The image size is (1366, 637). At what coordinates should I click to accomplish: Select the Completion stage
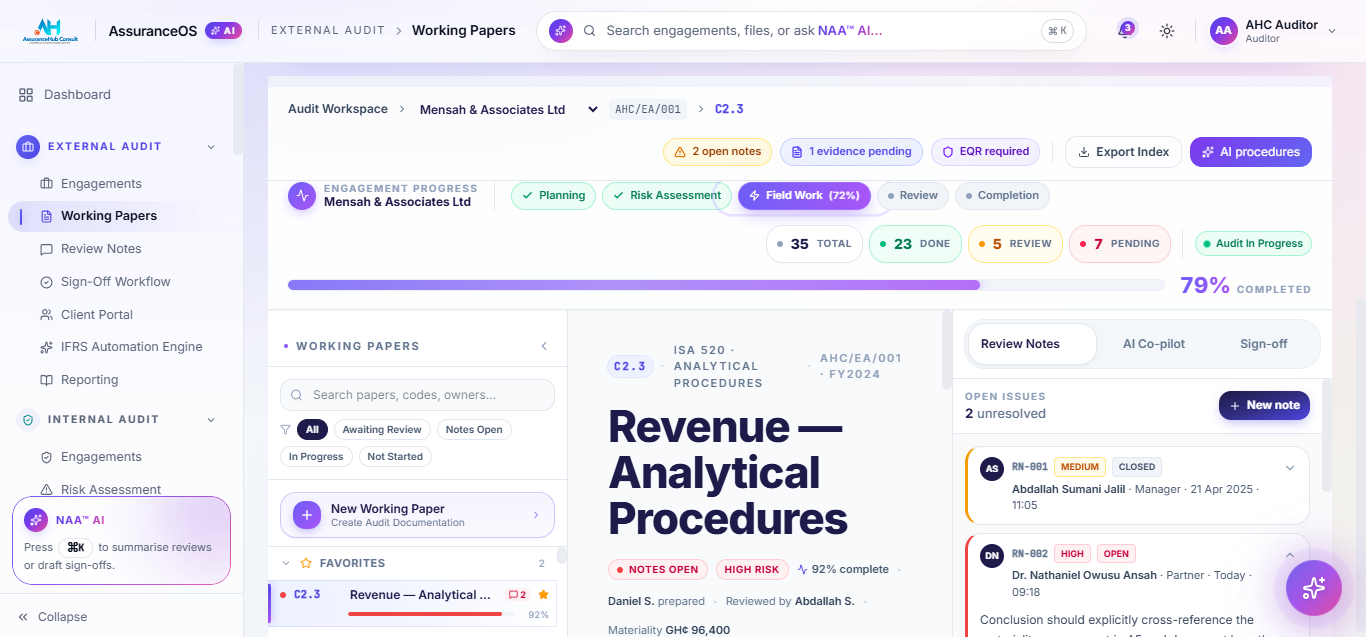tap(1002, 196)
